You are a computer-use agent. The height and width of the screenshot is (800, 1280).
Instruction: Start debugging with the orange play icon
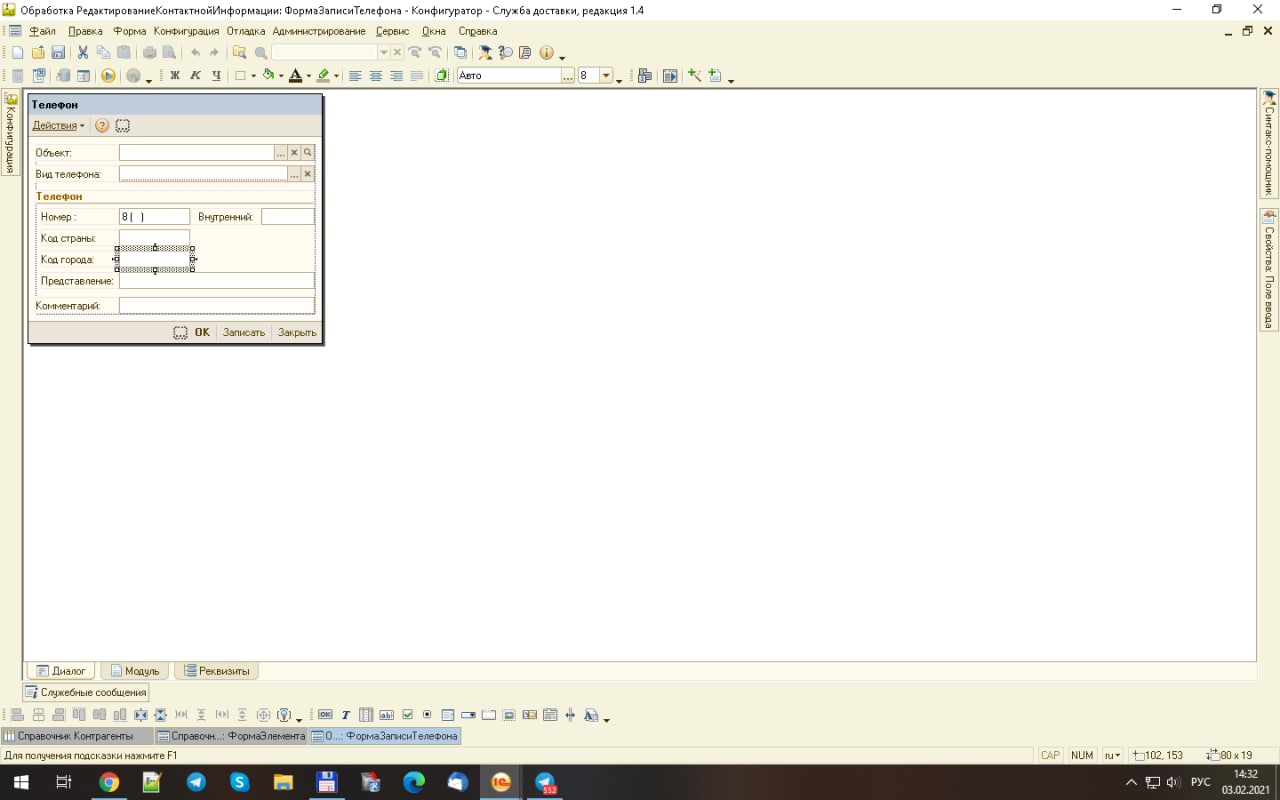[x=109, y=76]
